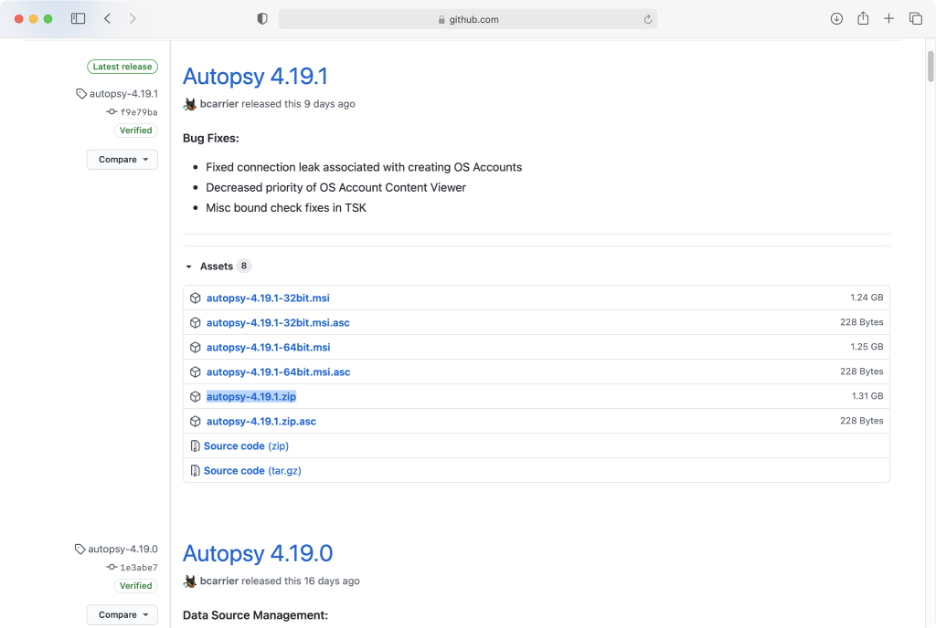The height and width of the screenshot is (628, 936).
Task: Download autopsy-4.19.1-32bit.msi.asc signature
Action: [x=278, y=322]
